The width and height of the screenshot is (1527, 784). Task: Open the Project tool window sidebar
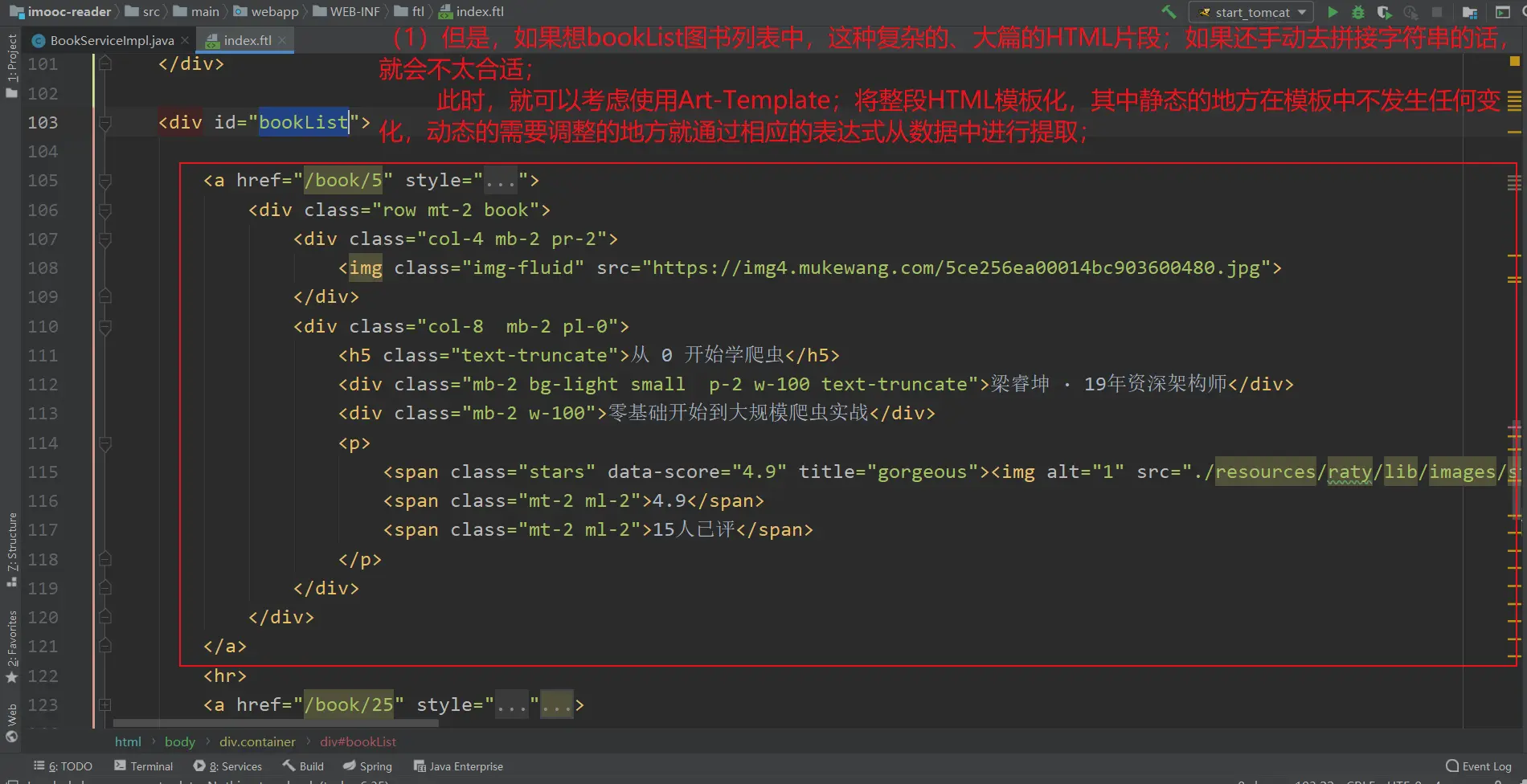tap(11, 66)
